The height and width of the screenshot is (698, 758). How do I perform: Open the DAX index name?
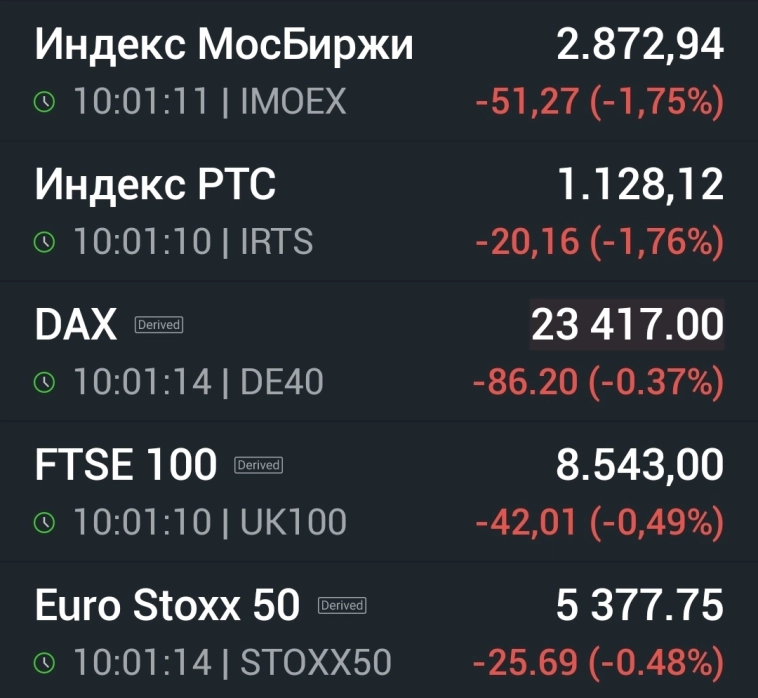[x=76, y=325]
